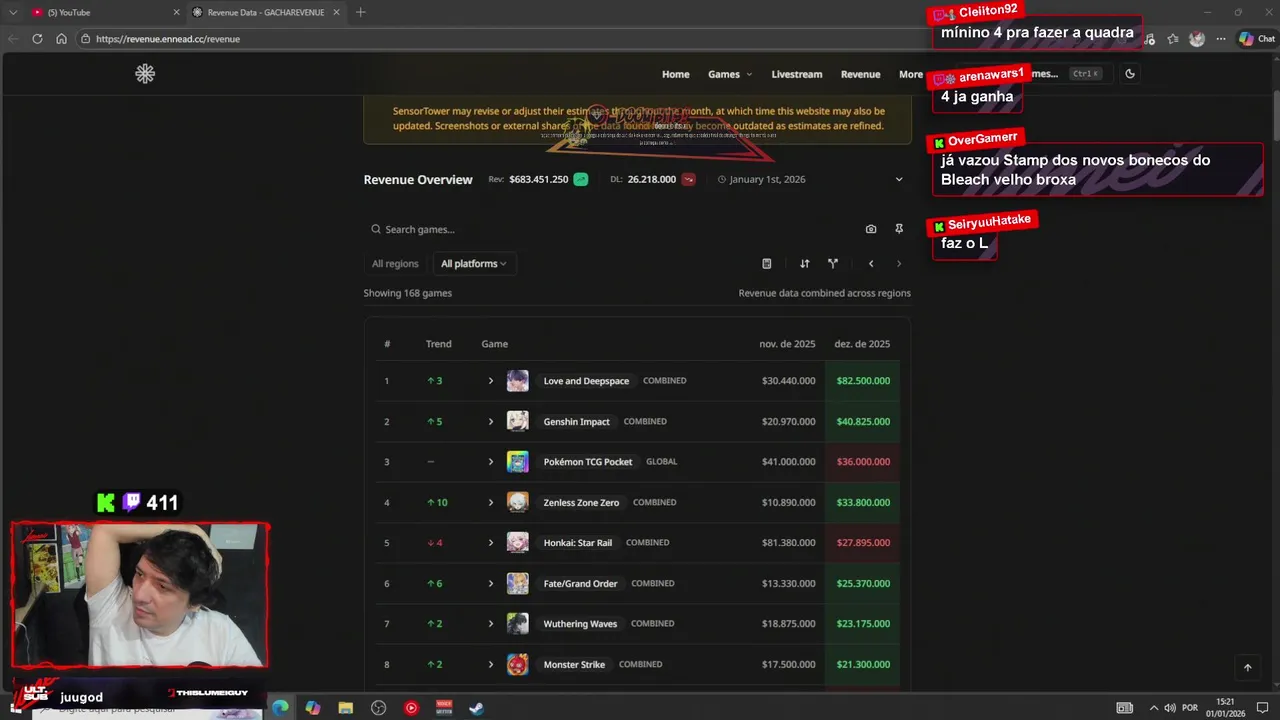Click the clock icon beside January 1st, 2026

point(722,180)
